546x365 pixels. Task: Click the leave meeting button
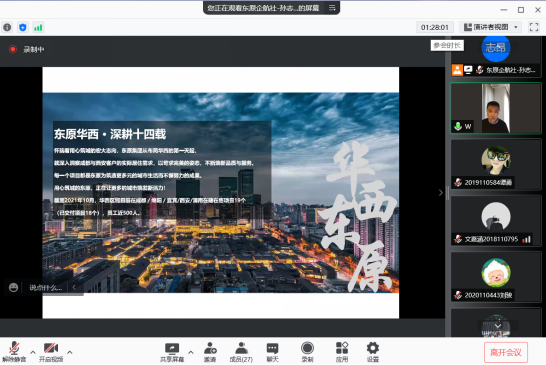pyautogui.click(x=506, y=352)
